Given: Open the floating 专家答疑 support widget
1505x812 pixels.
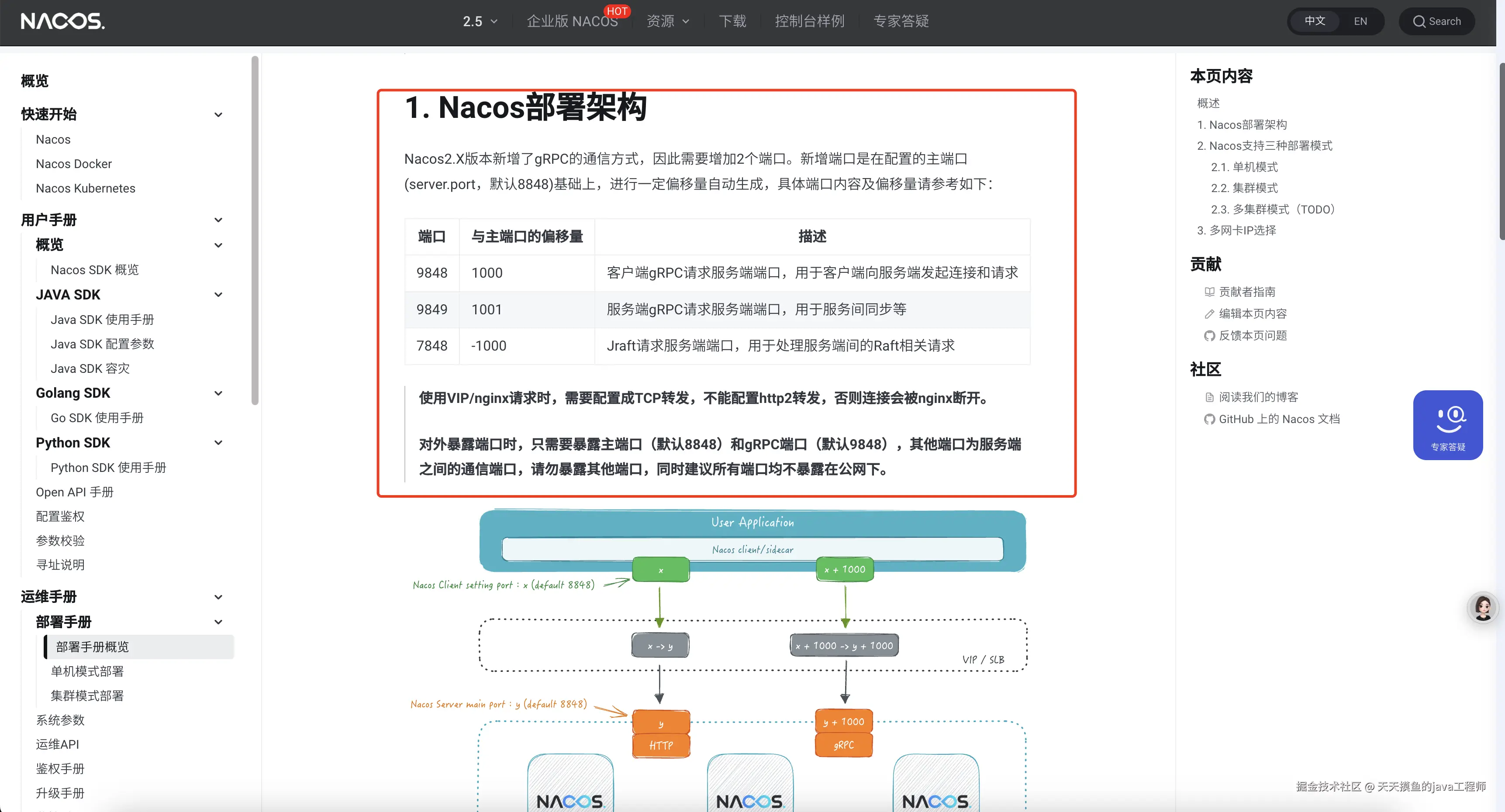Looking at the screenshot, I should [x=1448, y=425].
